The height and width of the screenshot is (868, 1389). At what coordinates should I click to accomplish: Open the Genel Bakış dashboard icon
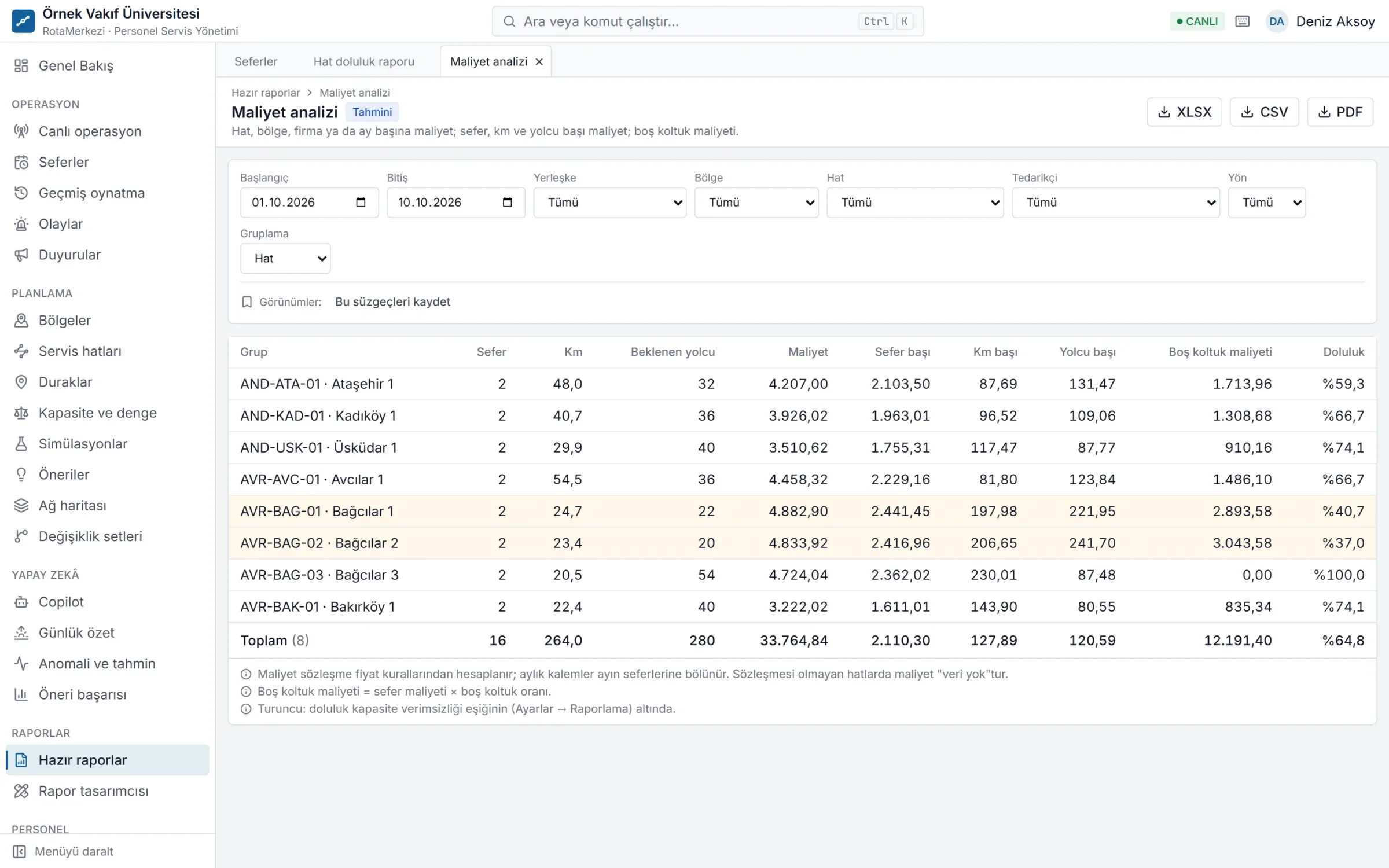pos(21,66)
